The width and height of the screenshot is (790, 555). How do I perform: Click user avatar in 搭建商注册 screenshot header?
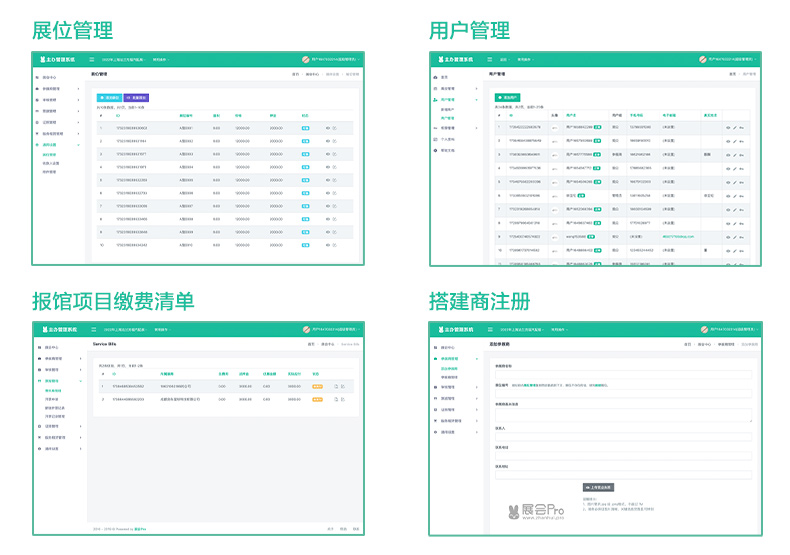704,329
